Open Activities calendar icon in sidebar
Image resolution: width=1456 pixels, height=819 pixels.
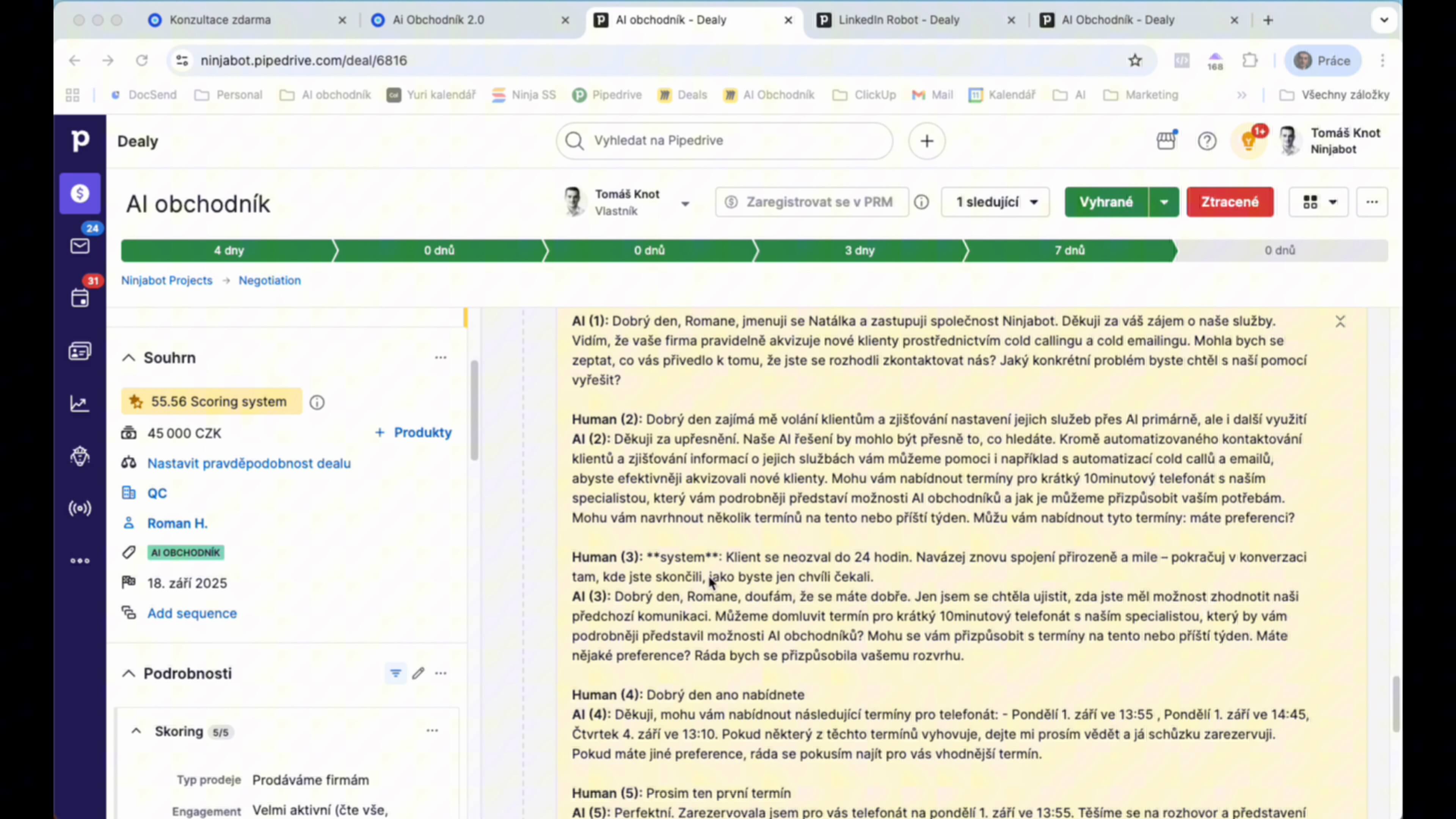click(x=80, y=298)
